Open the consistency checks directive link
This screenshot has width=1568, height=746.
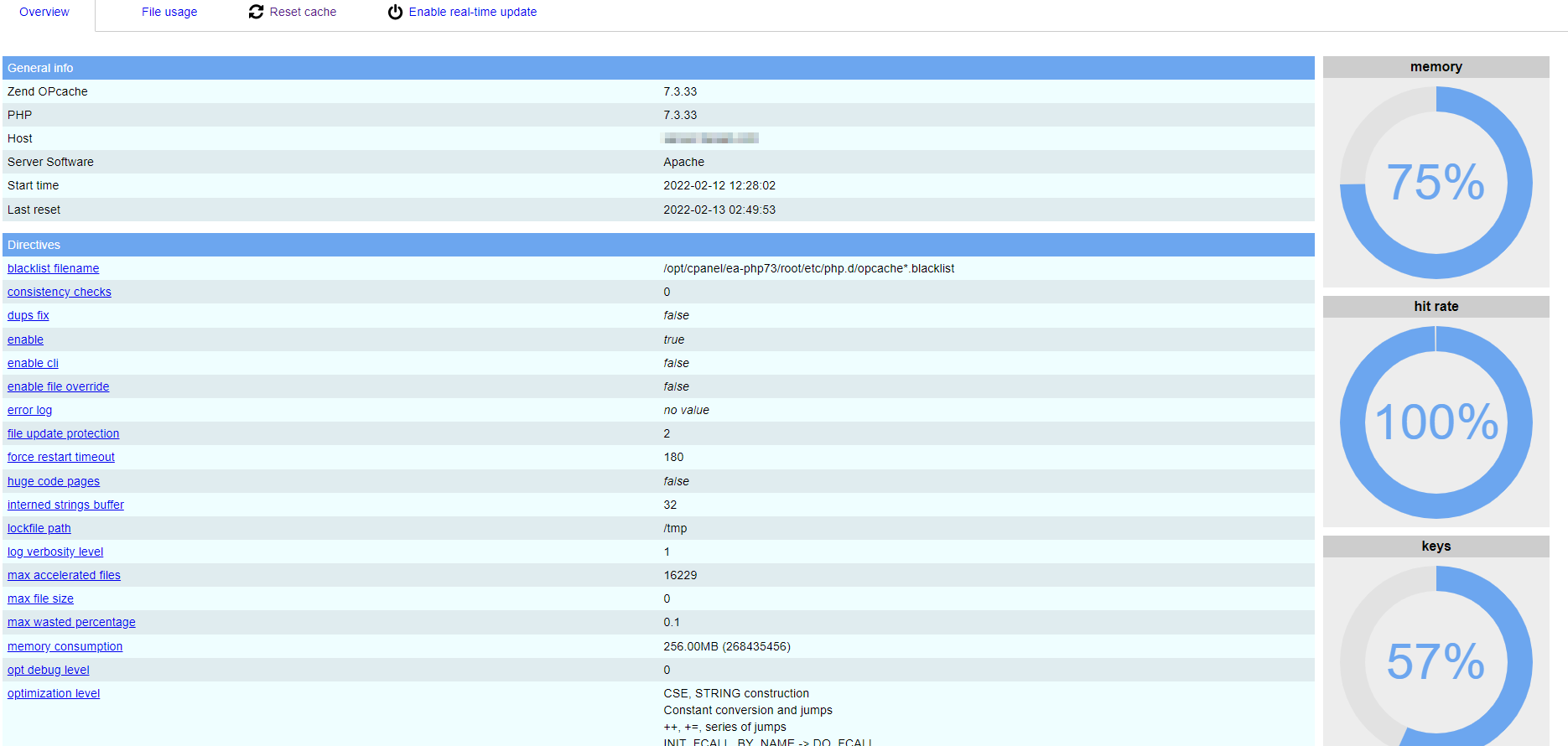tap(60, 292)
